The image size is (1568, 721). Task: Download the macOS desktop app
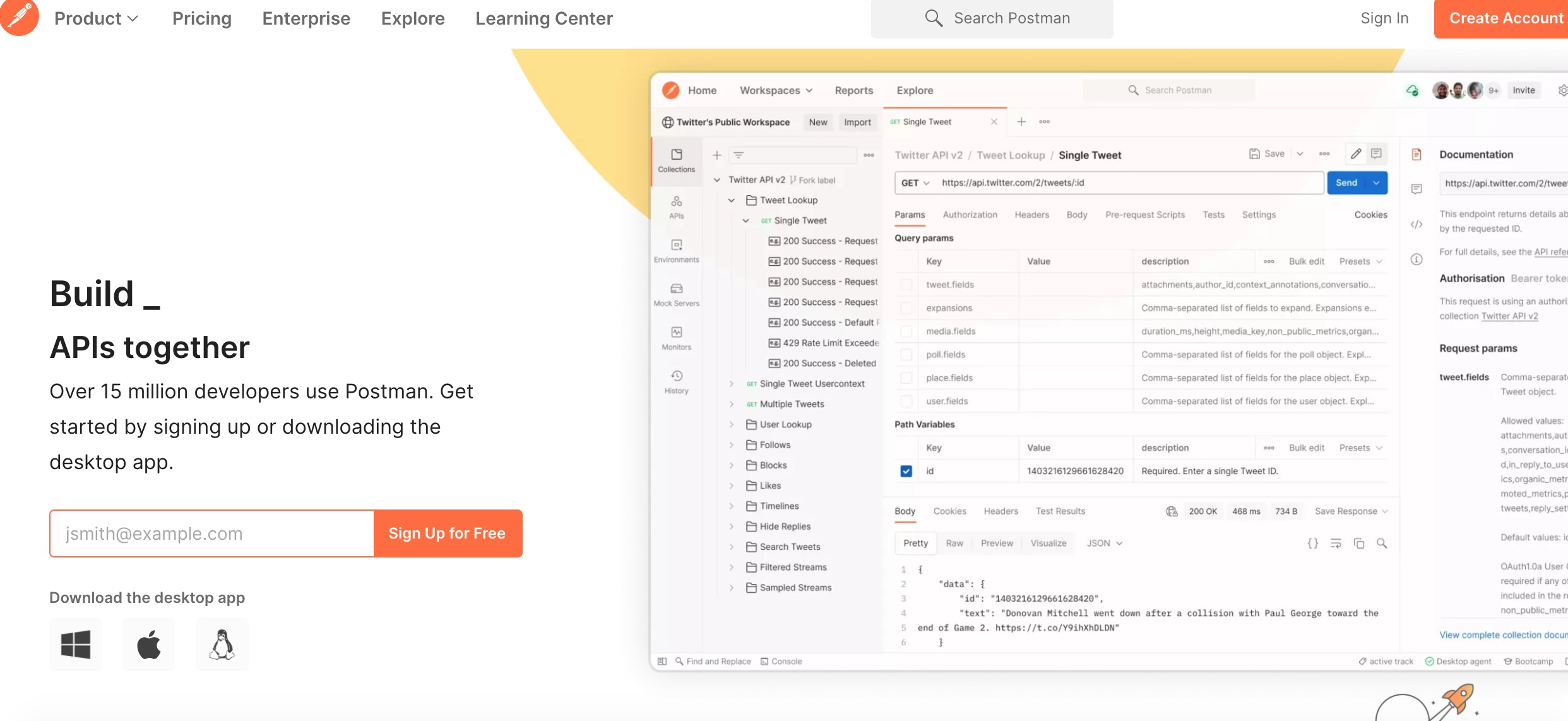pos(149,645)
